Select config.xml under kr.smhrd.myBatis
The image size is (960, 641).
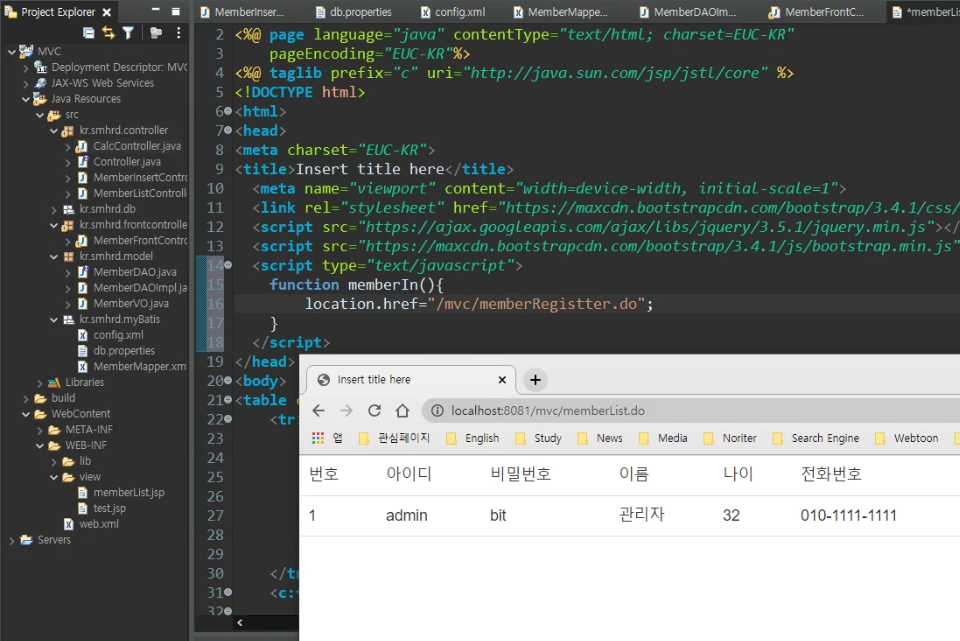tap(118, 335)
